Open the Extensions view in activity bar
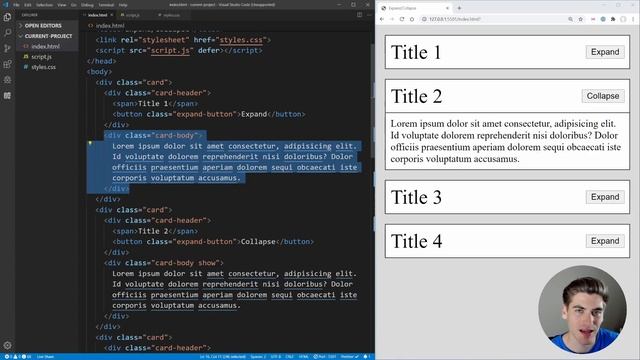Image resolution: width=640 pixels, height=360 pixels. pos(7,64)
